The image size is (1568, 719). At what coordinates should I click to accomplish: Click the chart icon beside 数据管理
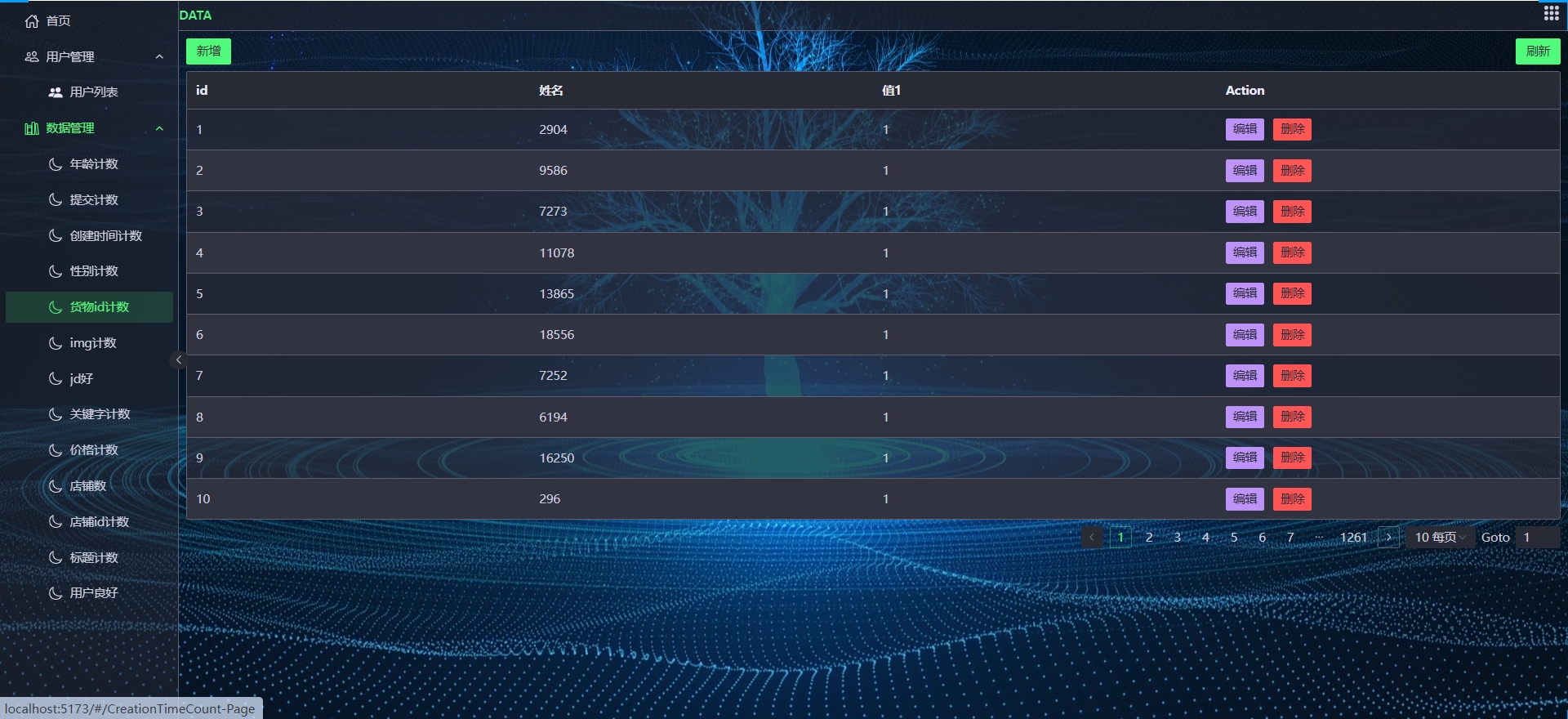click(32, 128)
